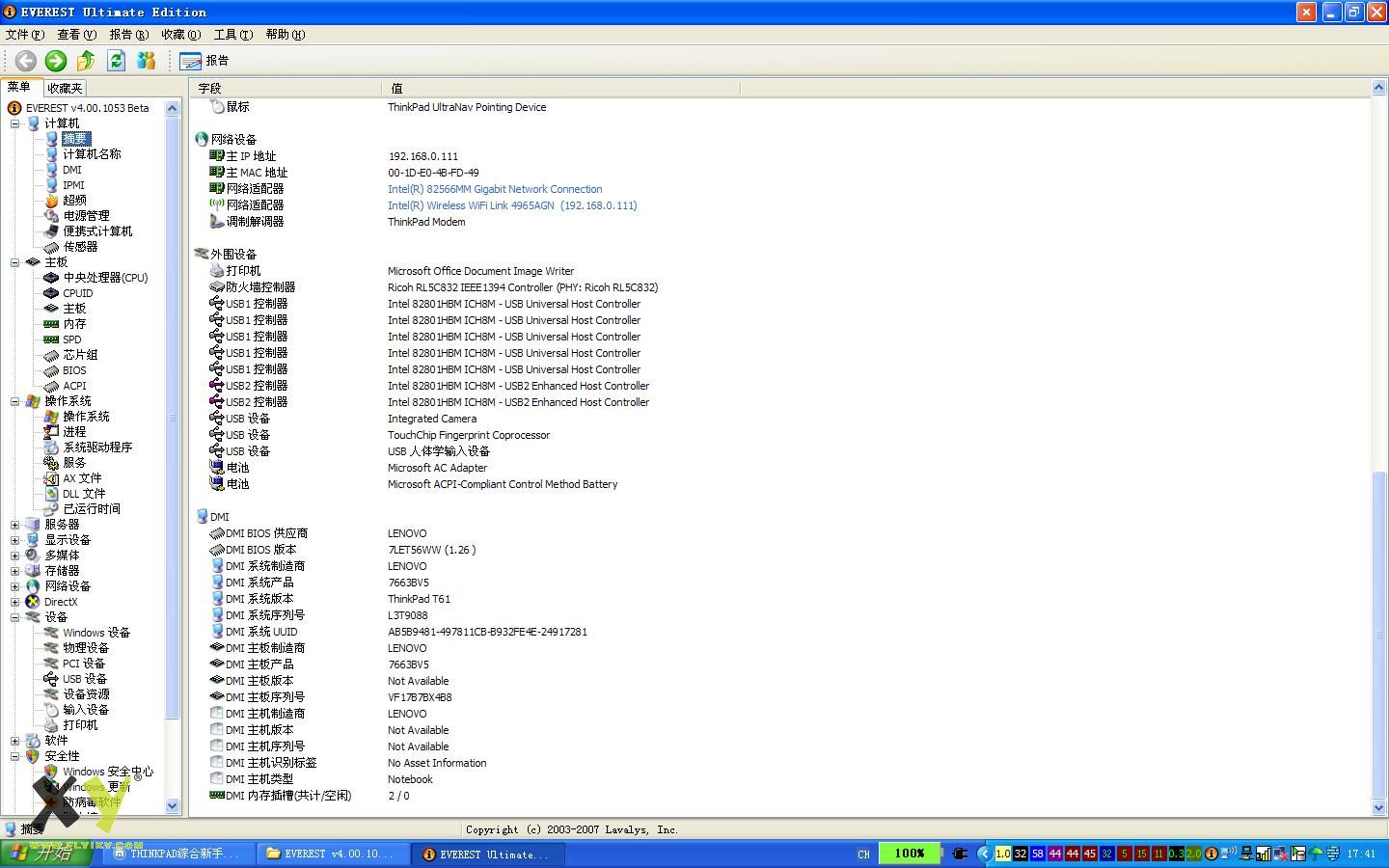Click the main list vertical scrollbar thumb
This screenshot has width=1389, height=868.
(1378, 635)
